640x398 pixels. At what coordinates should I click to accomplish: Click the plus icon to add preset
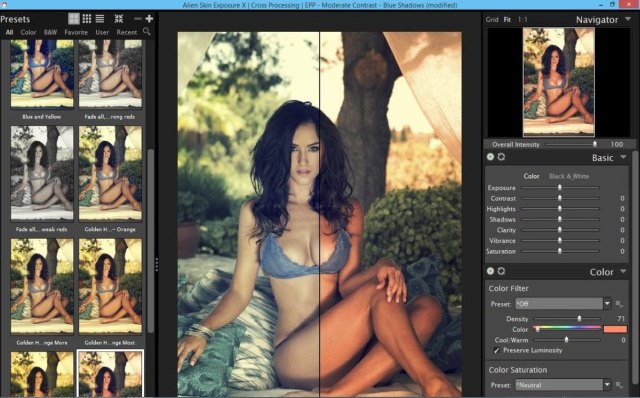click(149, 19)
